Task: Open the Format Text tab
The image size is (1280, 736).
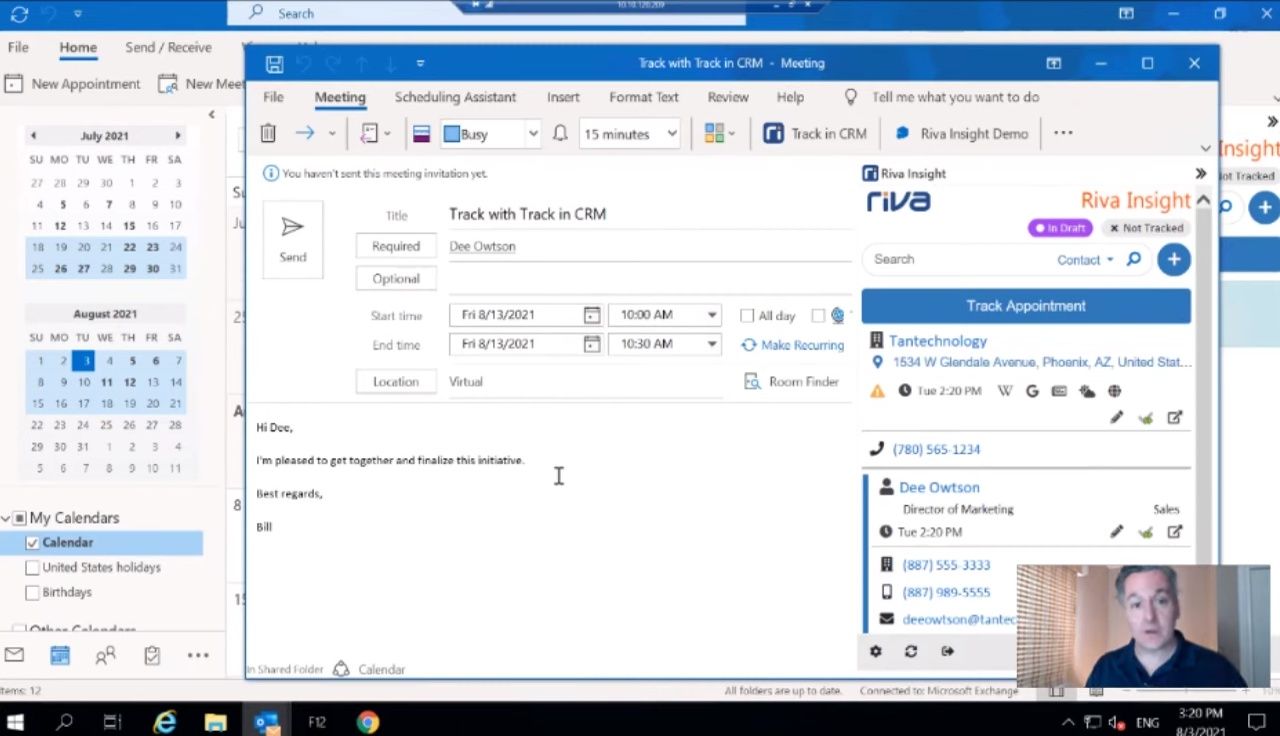Action: point(644,97)
